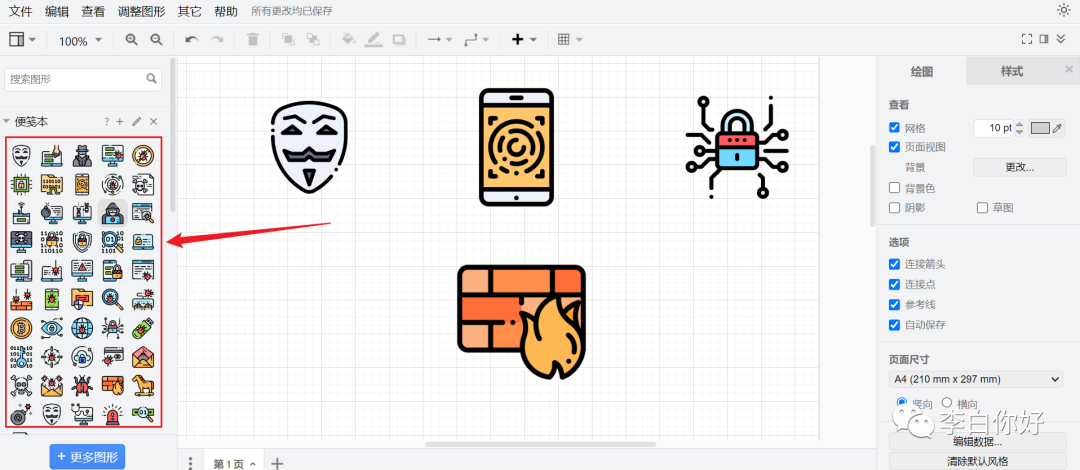Choose the cloud with lock icon
This screenshot has width=1080, height=470.
click(x=82, y=357)
